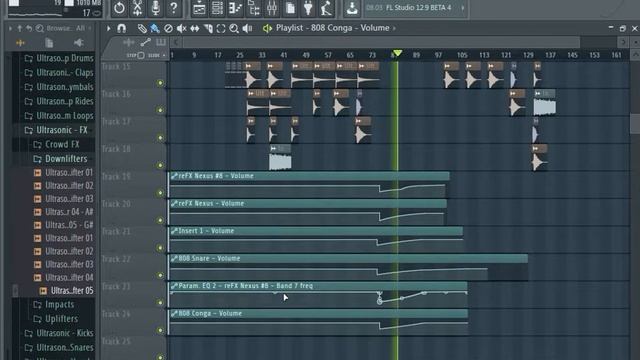This screenshot has width=640, height=360.
Task: Click the 'reFX Nexus #8 - Volume' clip title
Action: pos(216,176)
